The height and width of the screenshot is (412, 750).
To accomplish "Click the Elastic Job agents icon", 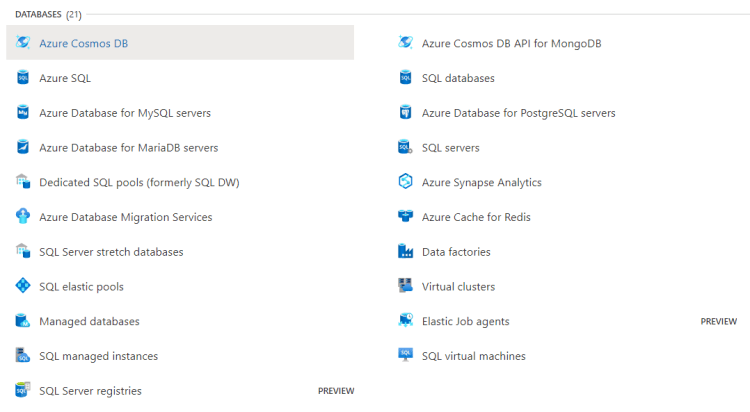I will (x=406, y=321).
